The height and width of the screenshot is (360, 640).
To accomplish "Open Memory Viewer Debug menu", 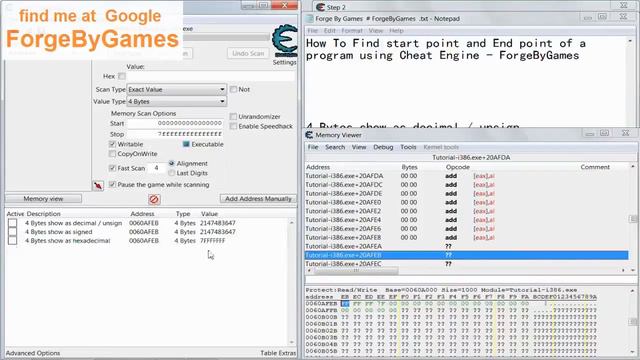I will [383, 147].
